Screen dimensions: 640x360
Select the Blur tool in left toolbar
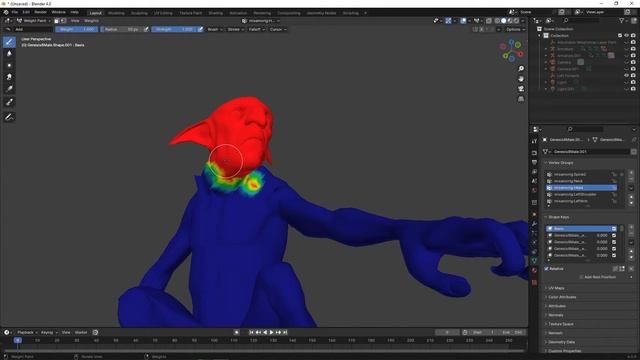pyautogui.click(x=9, y=53)
